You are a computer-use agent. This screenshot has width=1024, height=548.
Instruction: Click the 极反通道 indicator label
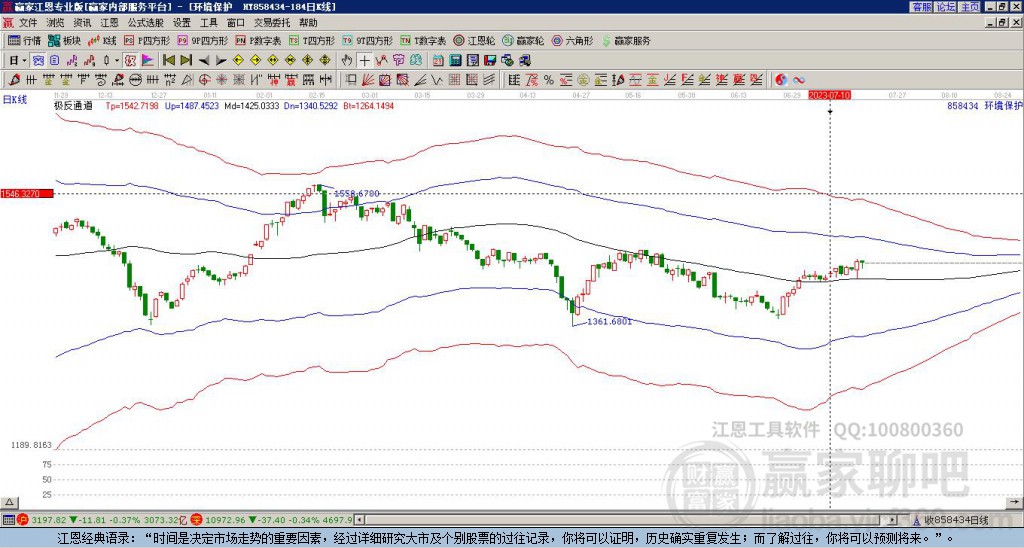click(74, 105)
